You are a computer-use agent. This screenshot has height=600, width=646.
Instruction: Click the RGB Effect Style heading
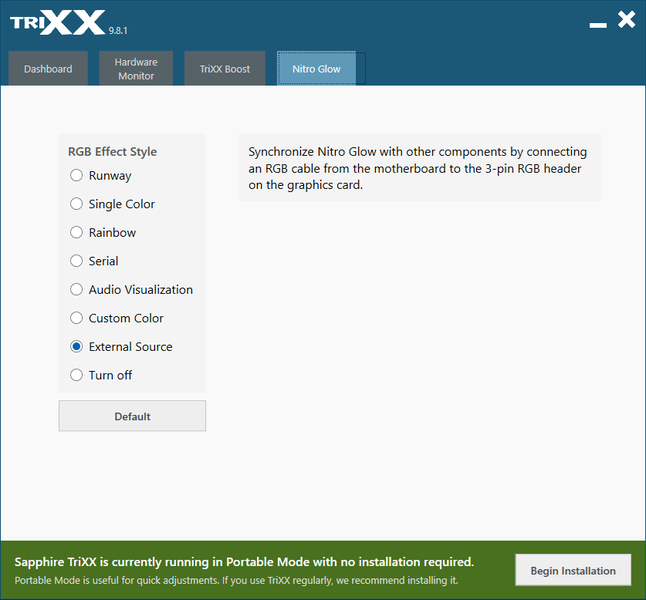112,152
